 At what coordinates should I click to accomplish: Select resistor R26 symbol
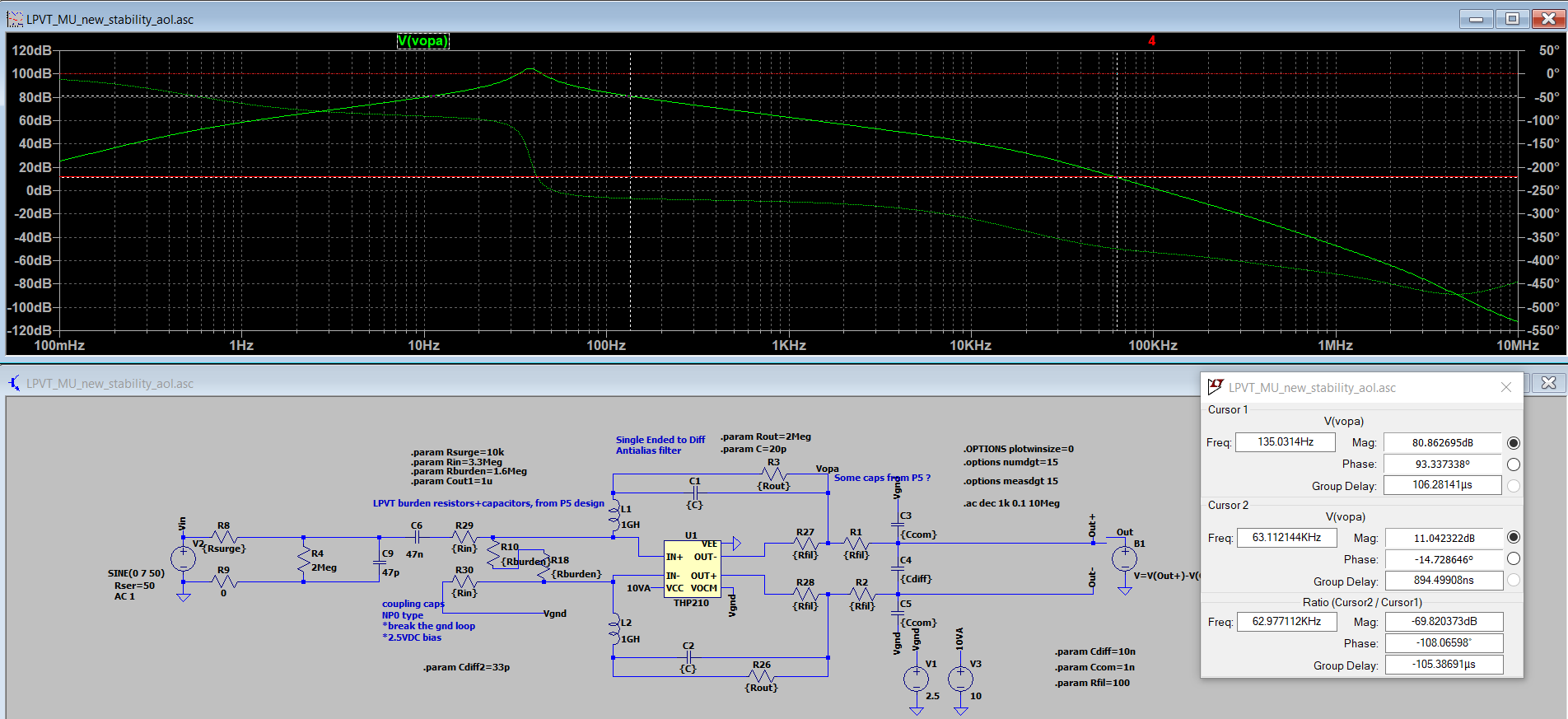pyautogui.click(x=762, y=676)
